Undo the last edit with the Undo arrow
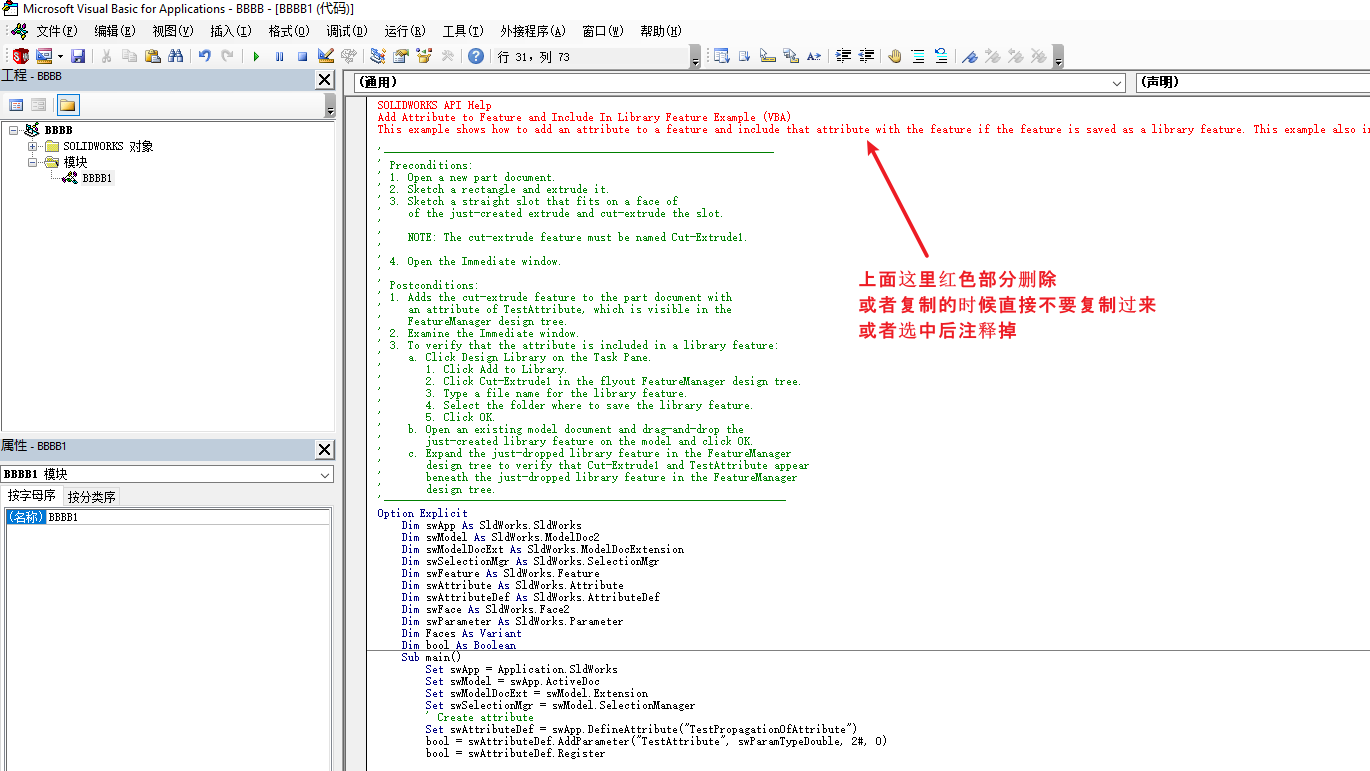Viewport: 1370px width, 771px height. pos(205,56)
